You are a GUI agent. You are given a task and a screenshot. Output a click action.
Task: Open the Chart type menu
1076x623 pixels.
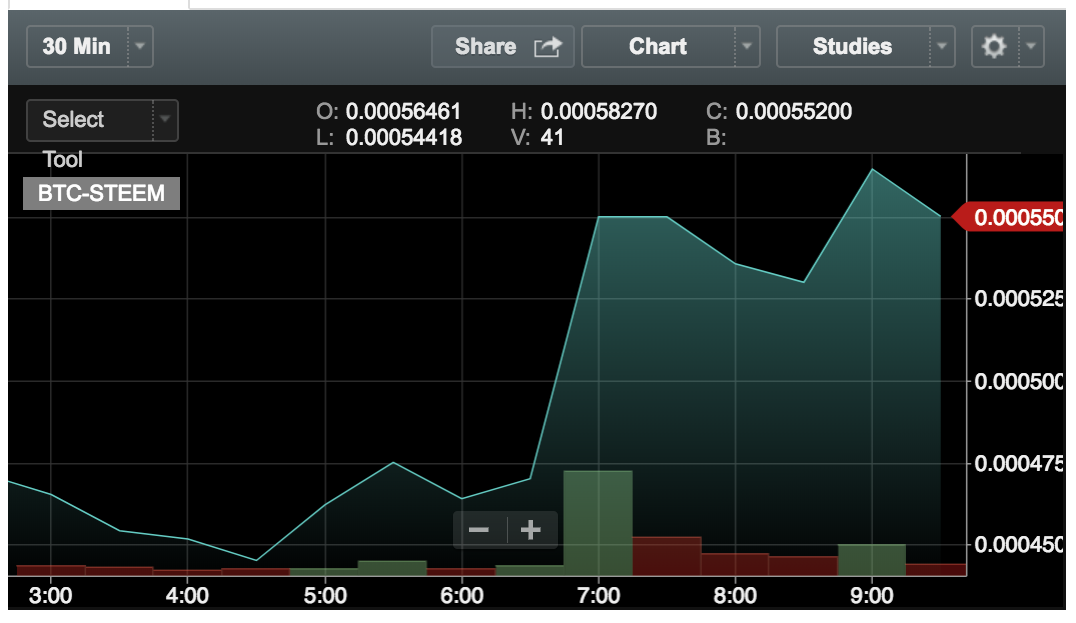[x=670, y=47]
